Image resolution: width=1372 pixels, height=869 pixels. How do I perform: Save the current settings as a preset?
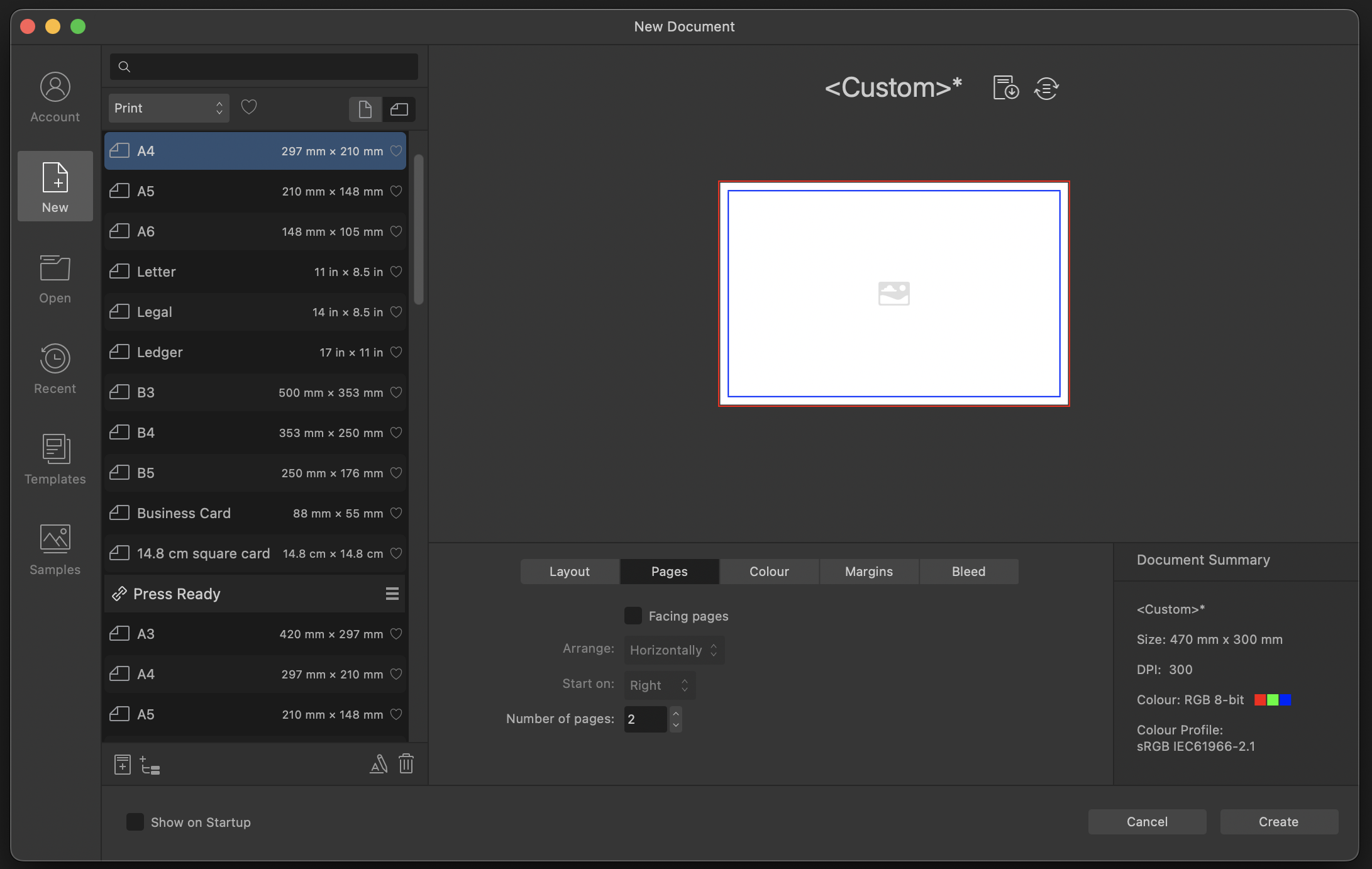point(1004,87)
